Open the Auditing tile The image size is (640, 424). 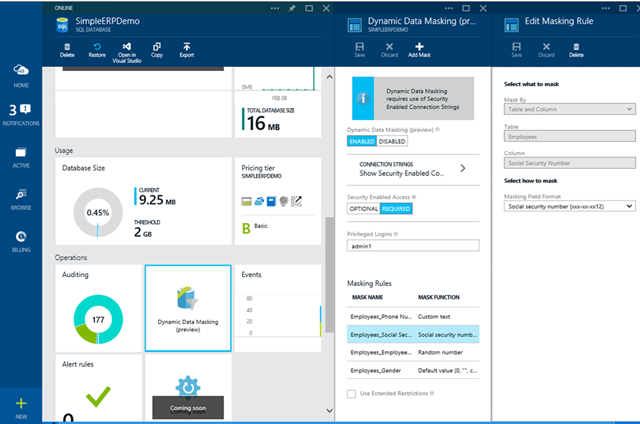[x=98, y=308]
